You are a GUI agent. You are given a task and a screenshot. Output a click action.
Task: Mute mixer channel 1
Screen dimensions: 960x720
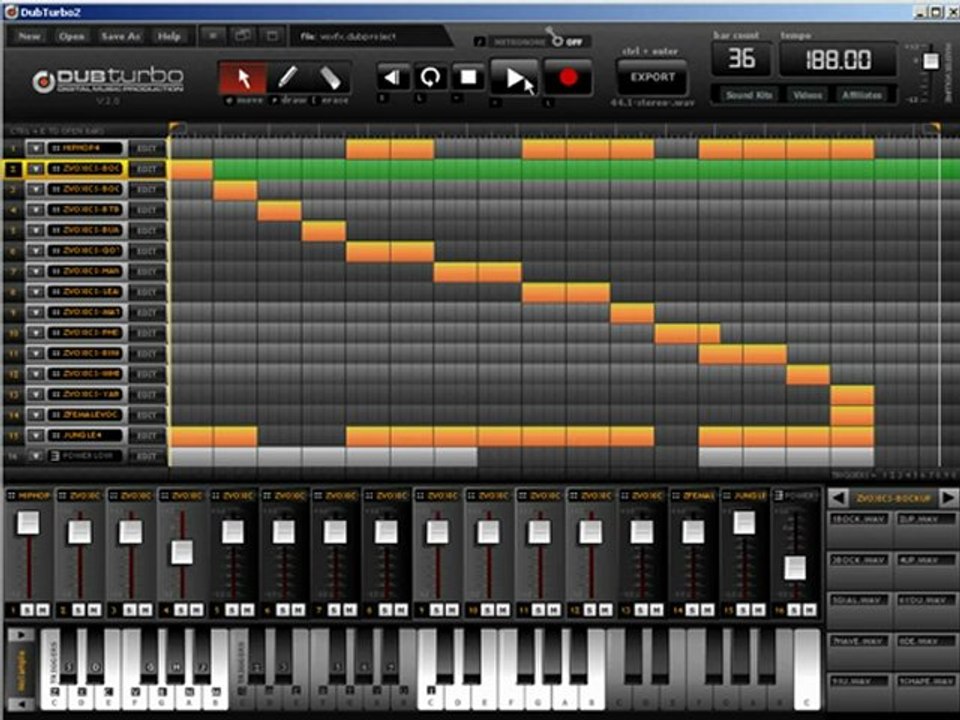pyautogui.click(x=42, y=610)
